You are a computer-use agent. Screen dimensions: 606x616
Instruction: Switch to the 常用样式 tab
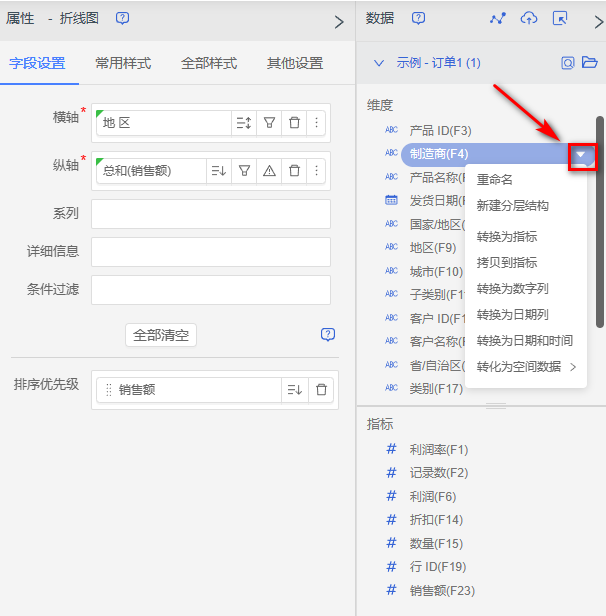click(x=123, y=63)
